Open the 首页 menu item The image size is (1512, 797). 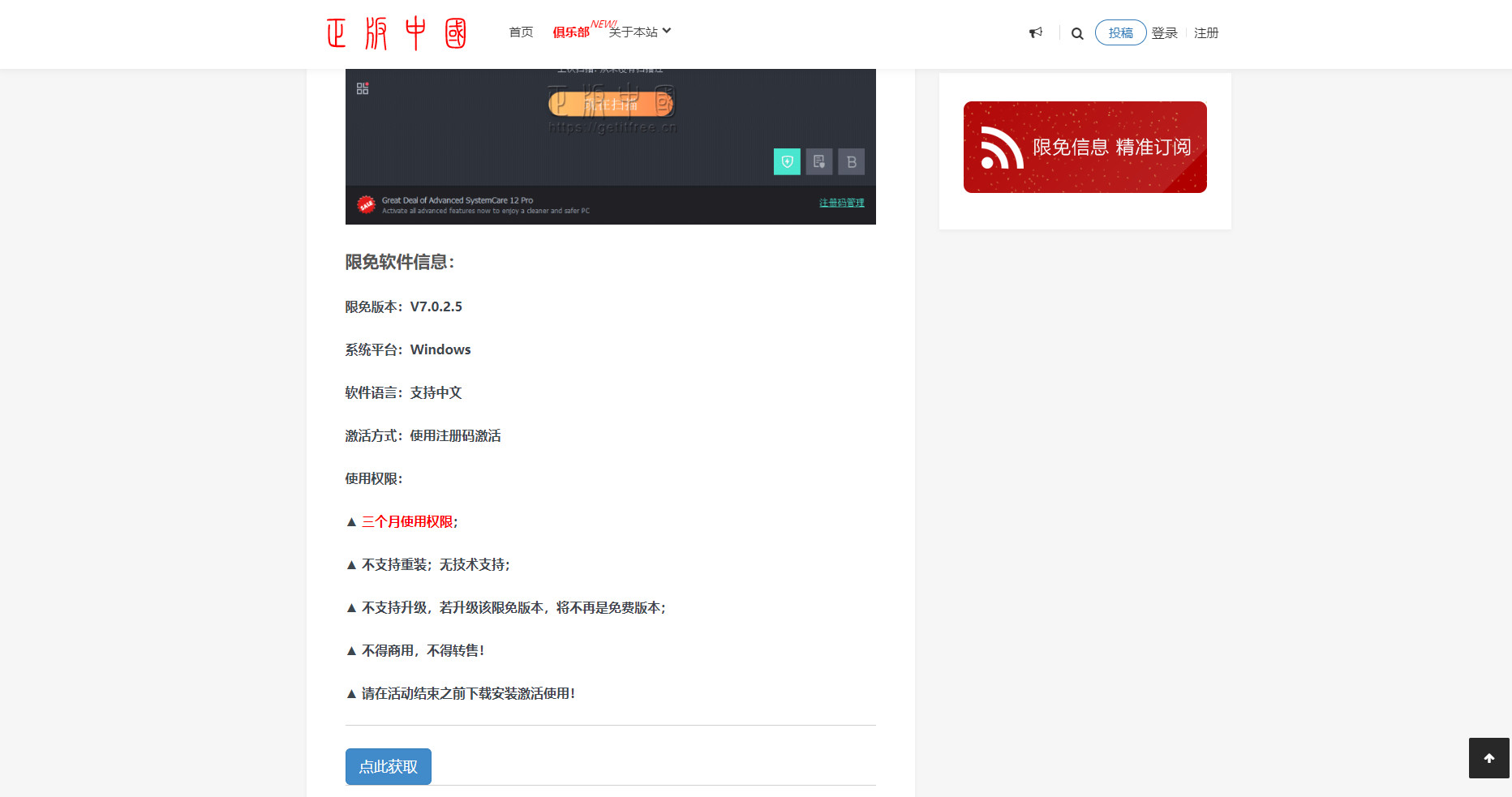521,31
